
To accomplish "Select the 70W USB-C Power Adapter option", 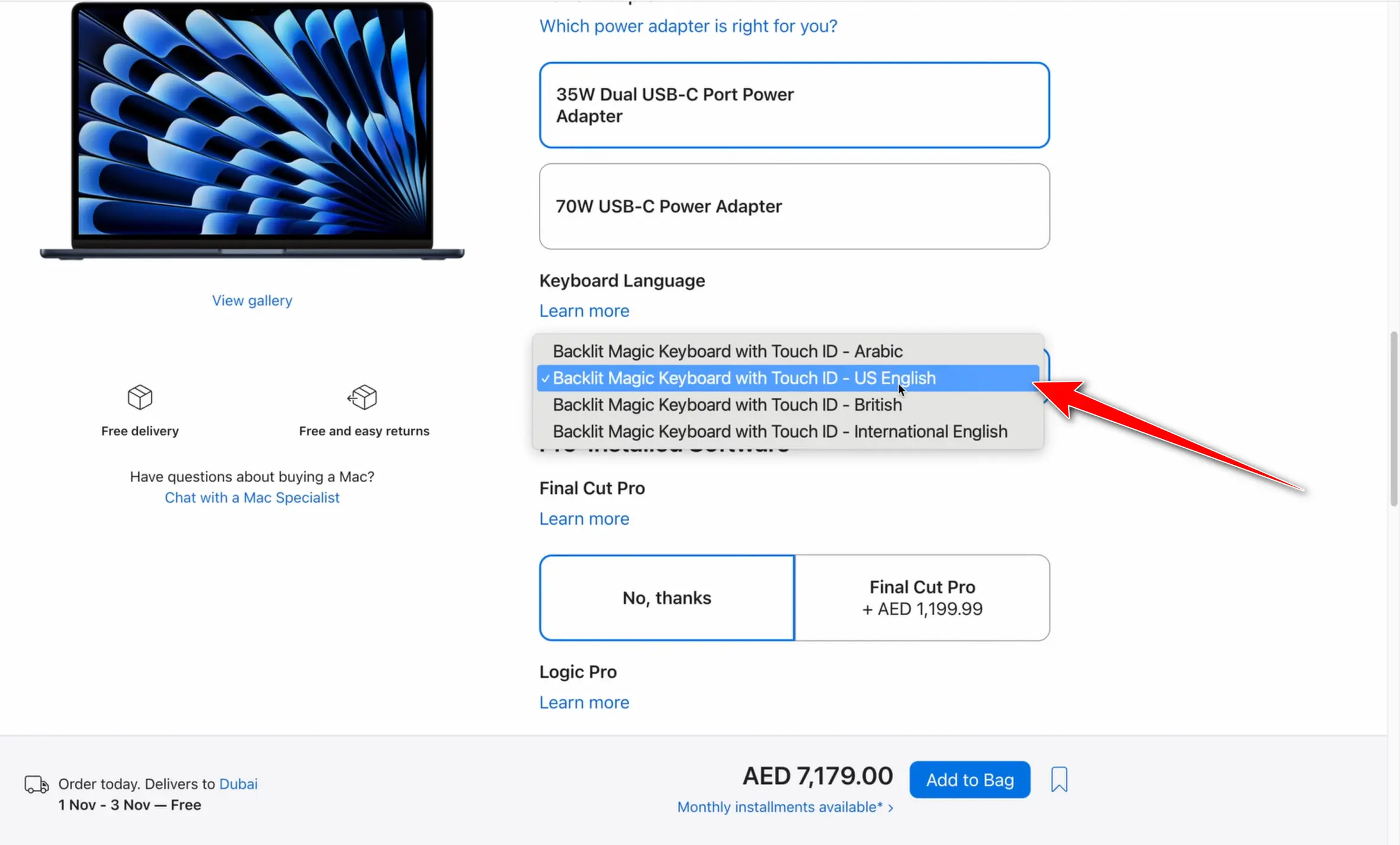I will [793, 206].
